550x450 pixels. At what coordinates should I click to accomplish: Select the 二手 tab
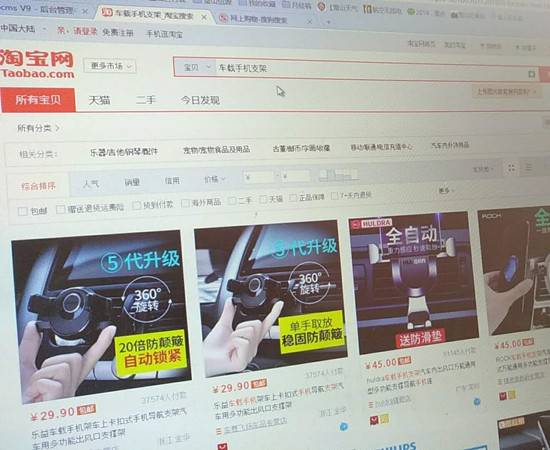tap(146, 100)
